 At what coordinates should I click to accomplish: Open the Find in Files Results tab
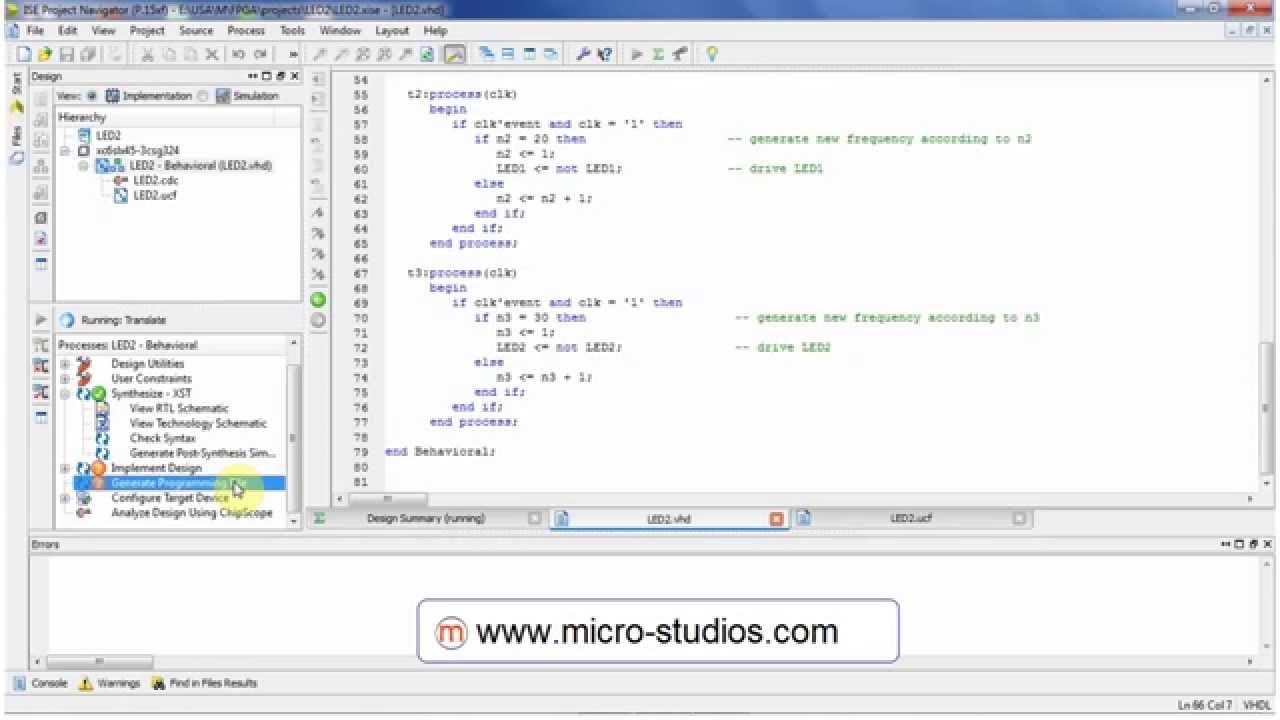point(204,683)
